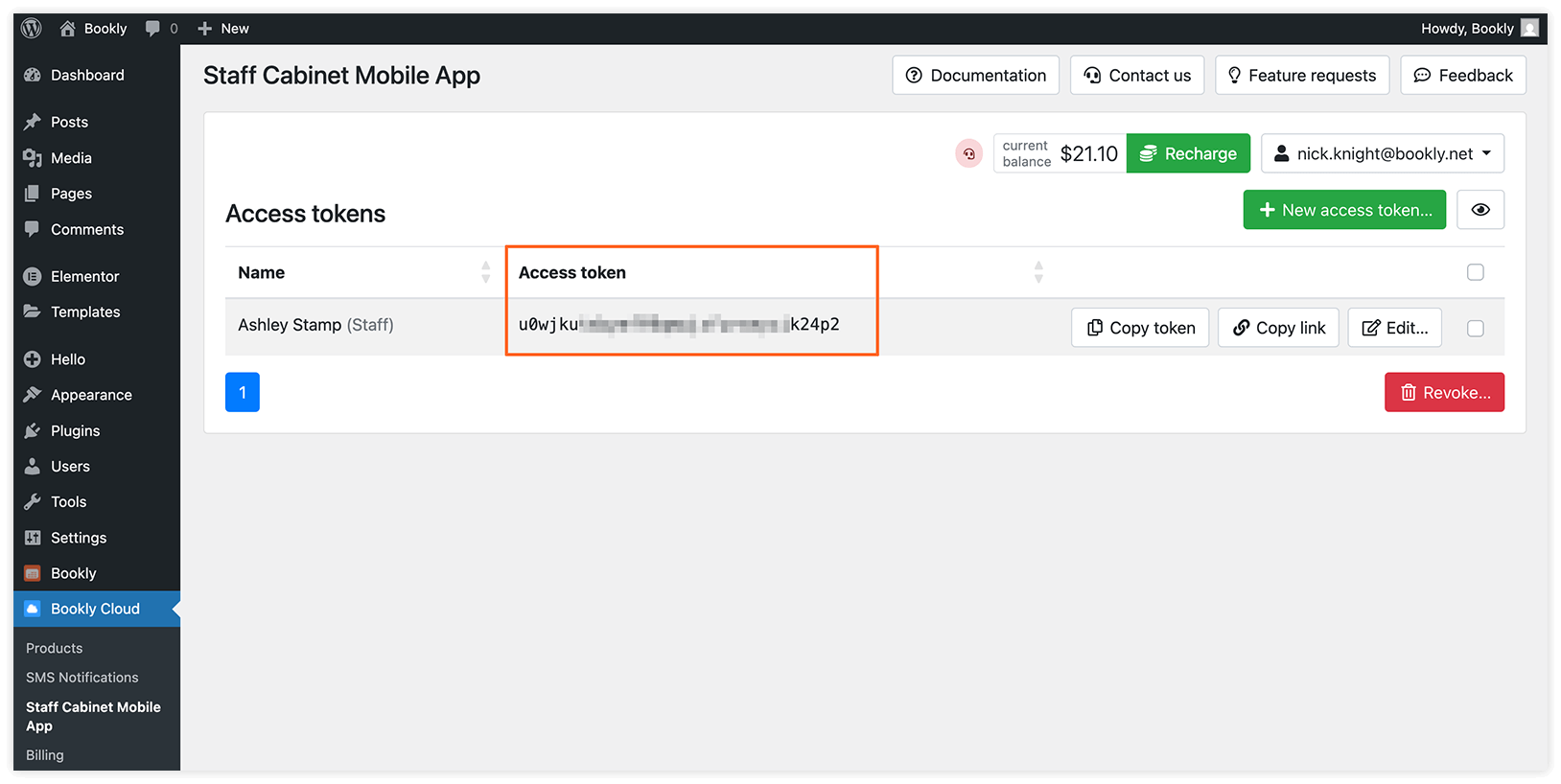This screenshot has height=784, width=1561.
Task: Click the Bookly calendar icon in the sidebar
Action: tap(33, 573)
